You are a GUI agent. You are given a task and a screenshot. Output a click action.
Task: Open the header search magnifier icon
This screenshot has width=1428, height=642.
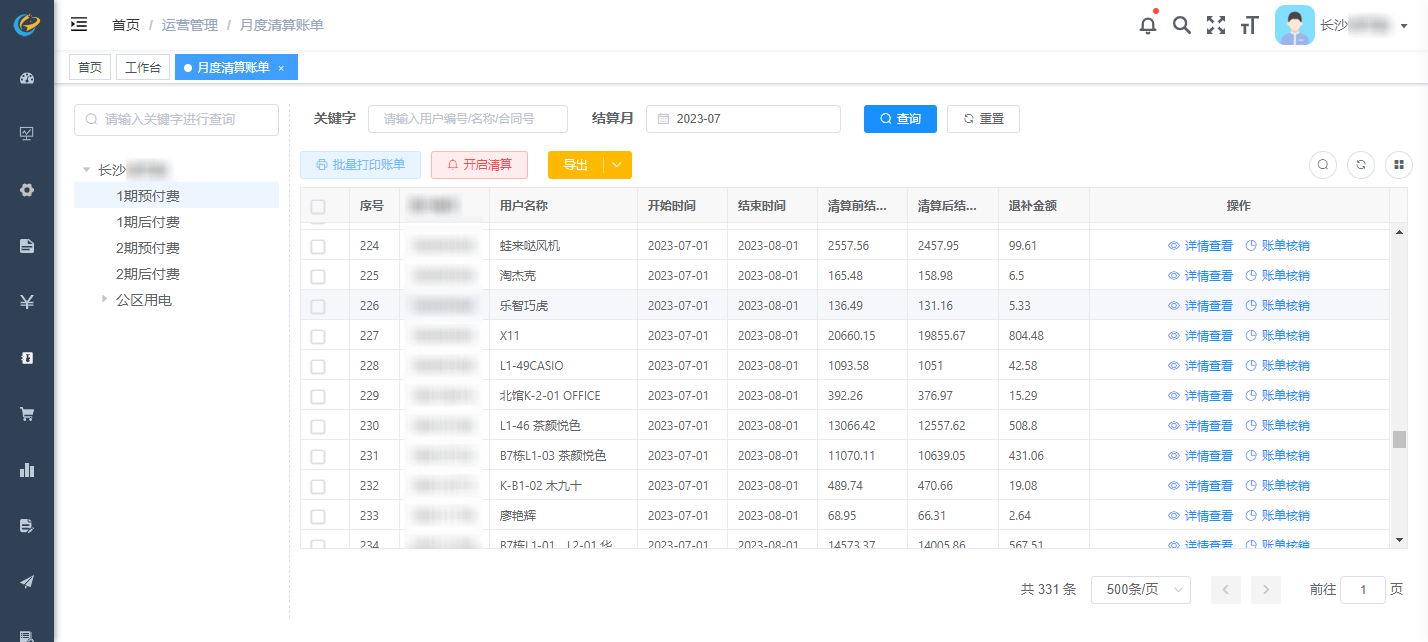1181,26
